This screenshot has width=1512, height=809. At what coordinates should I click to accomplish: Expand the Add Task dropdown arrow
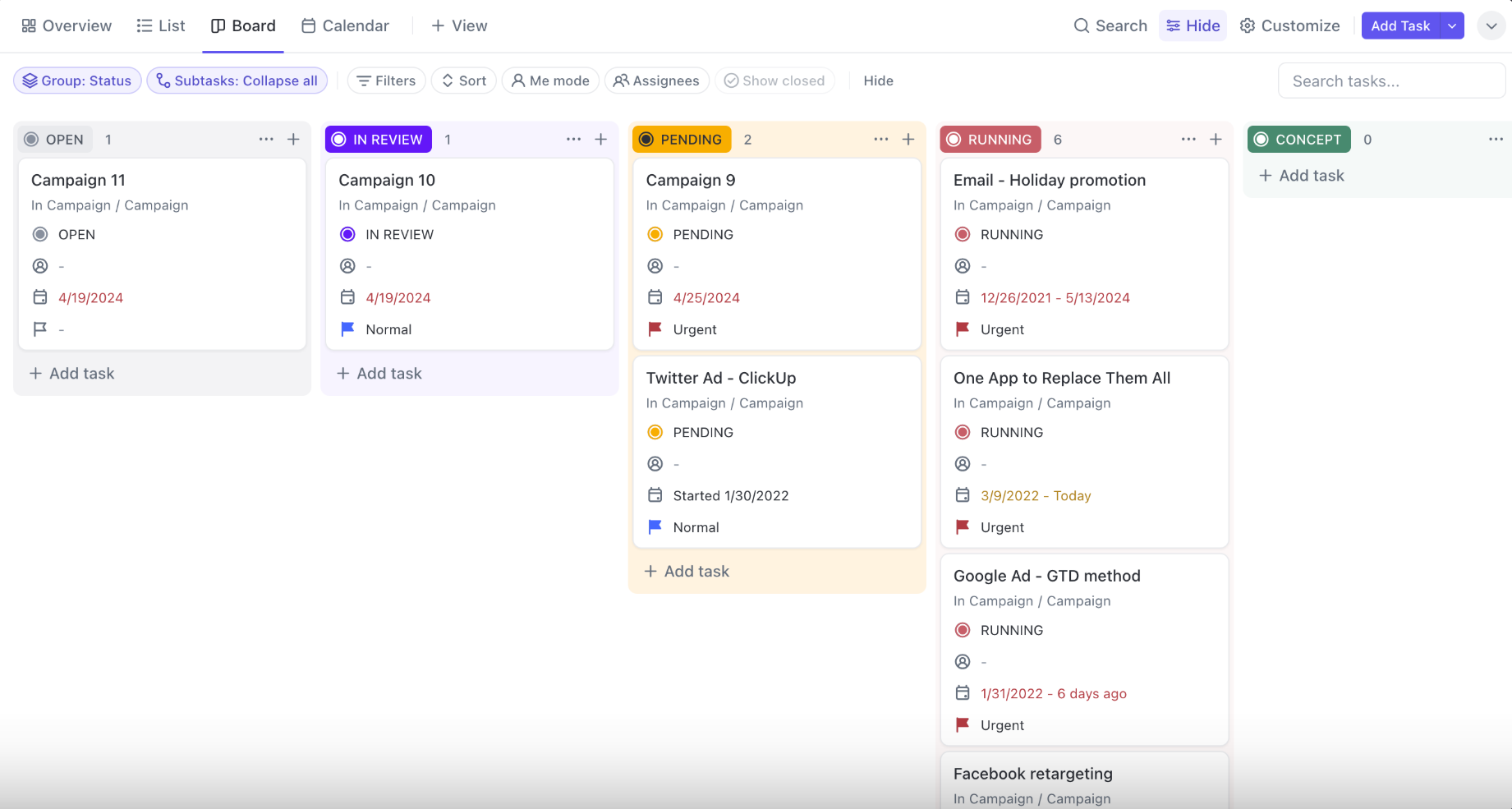click(1452, 26)
